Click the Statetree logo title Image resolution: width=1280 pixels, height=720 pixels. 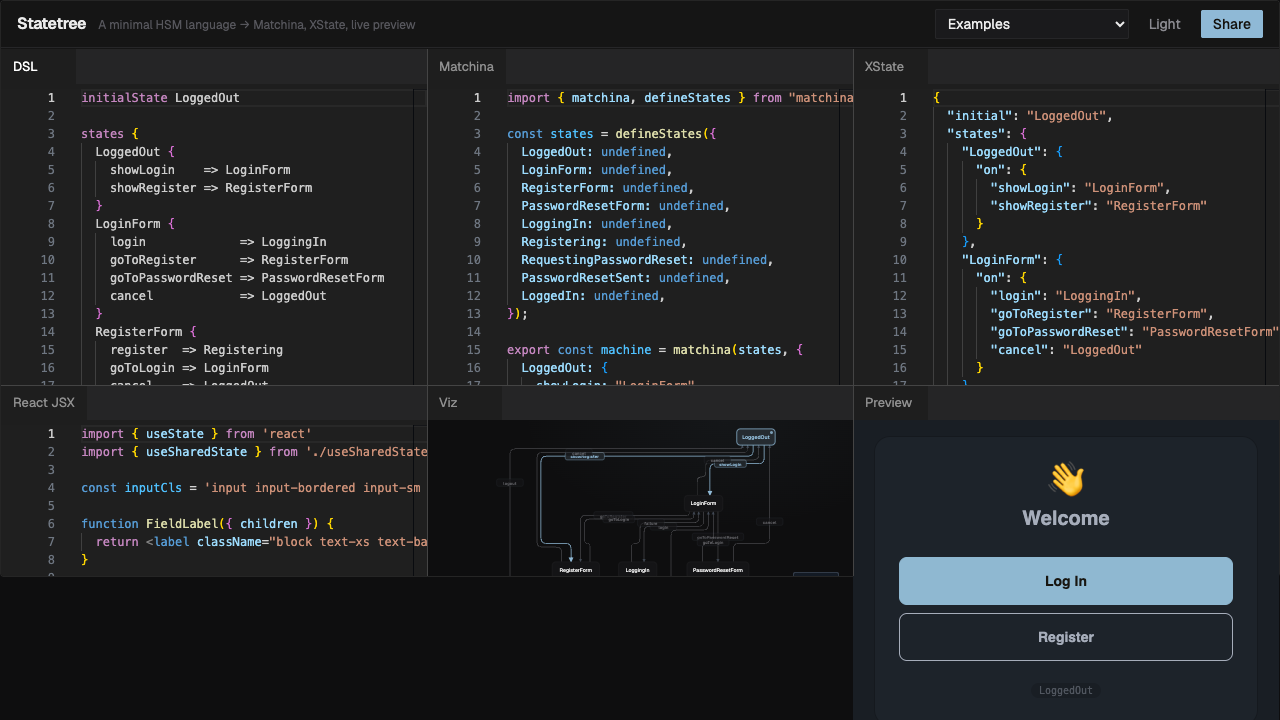(52, 23)
